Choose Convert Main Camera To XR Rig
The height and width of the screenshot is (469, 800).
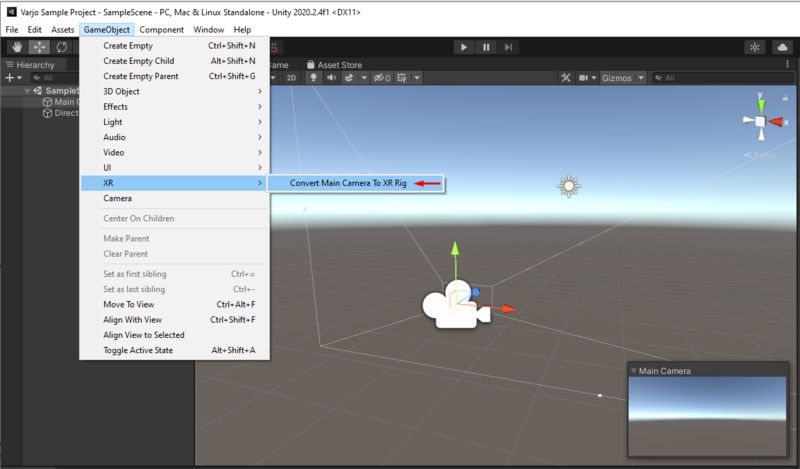(356, 183)
